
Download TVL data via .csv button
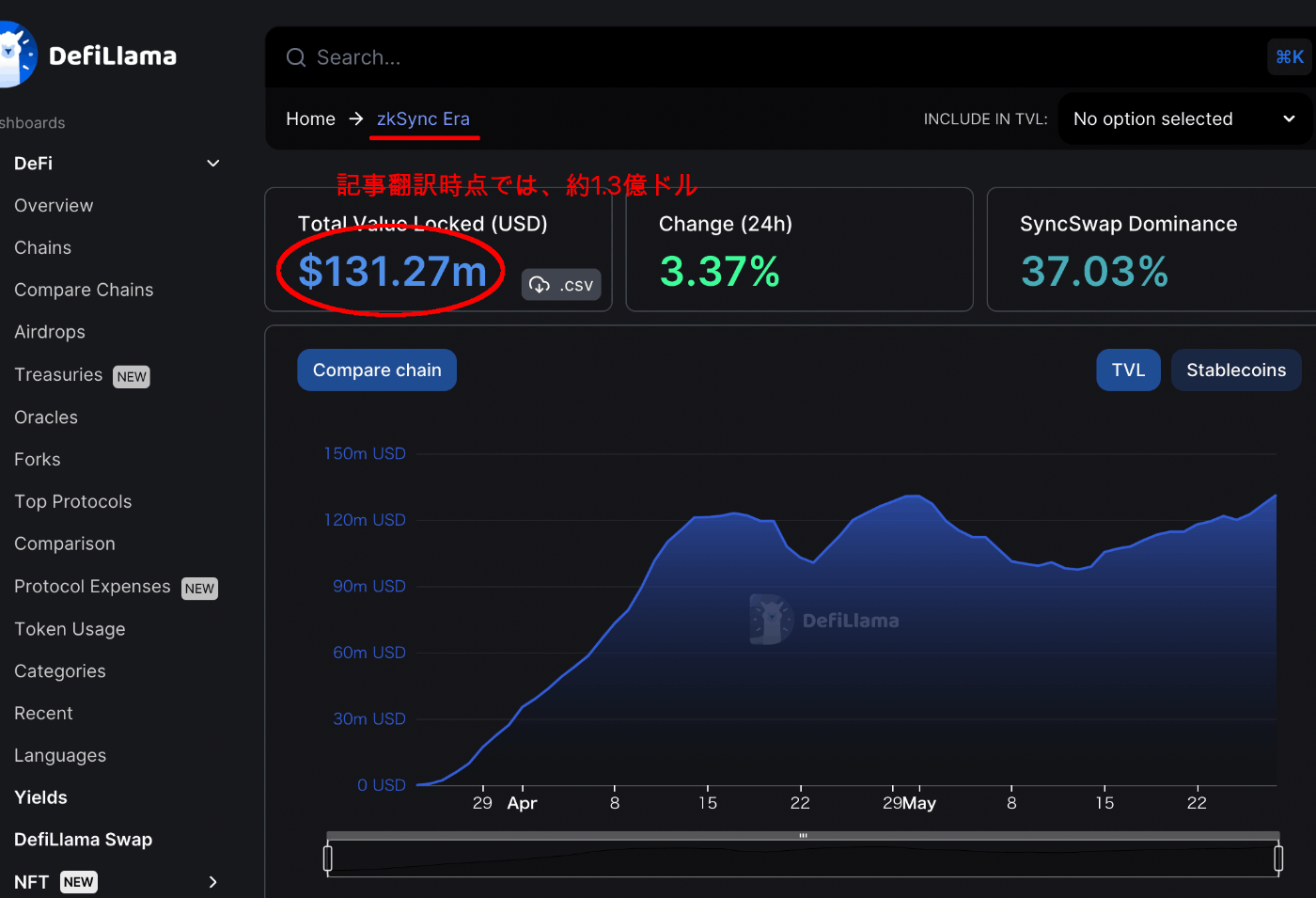pos(561,285)
